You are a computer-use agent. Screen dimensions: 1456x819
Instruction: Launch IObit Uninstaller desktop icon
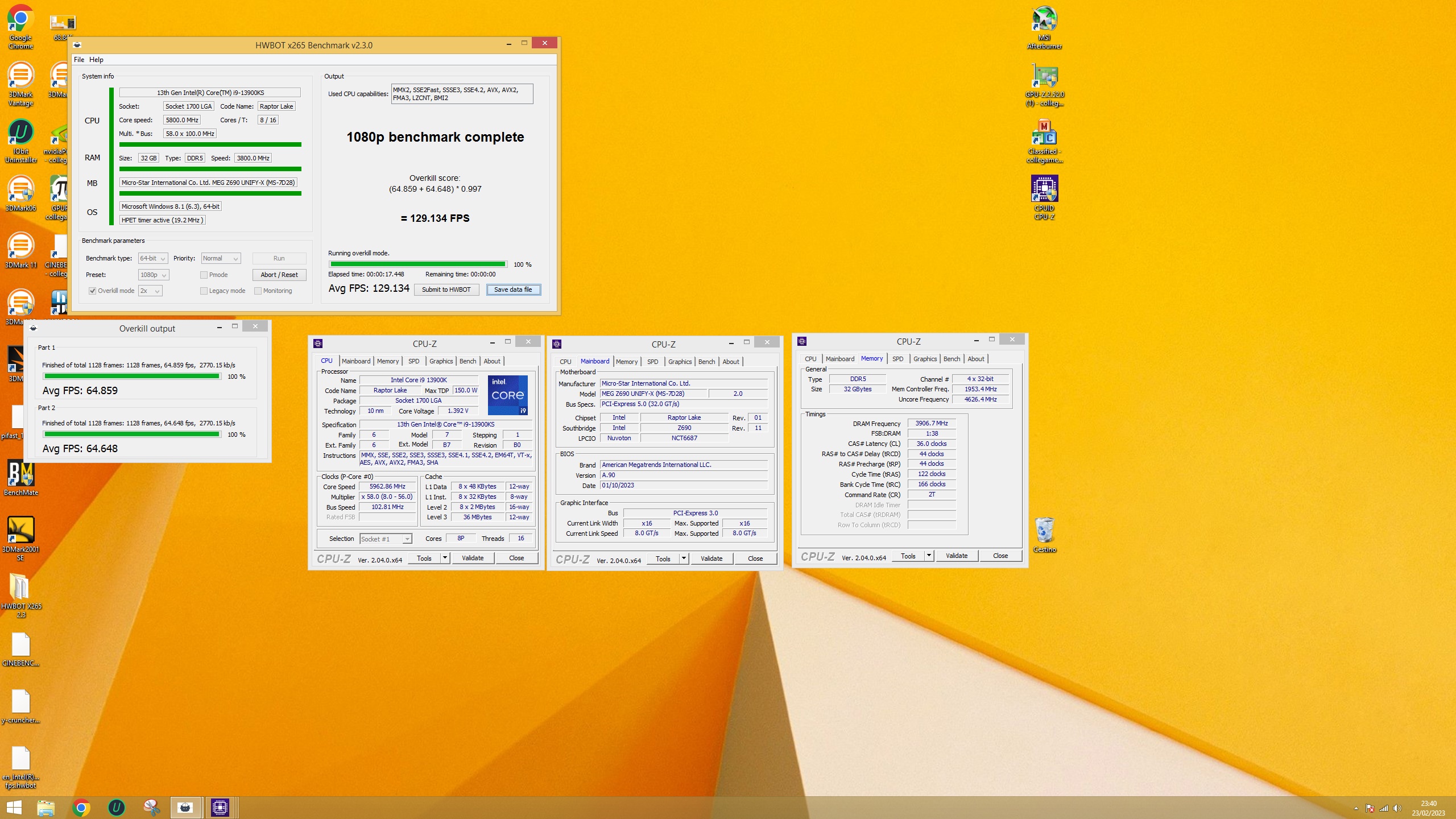(20, 140)
